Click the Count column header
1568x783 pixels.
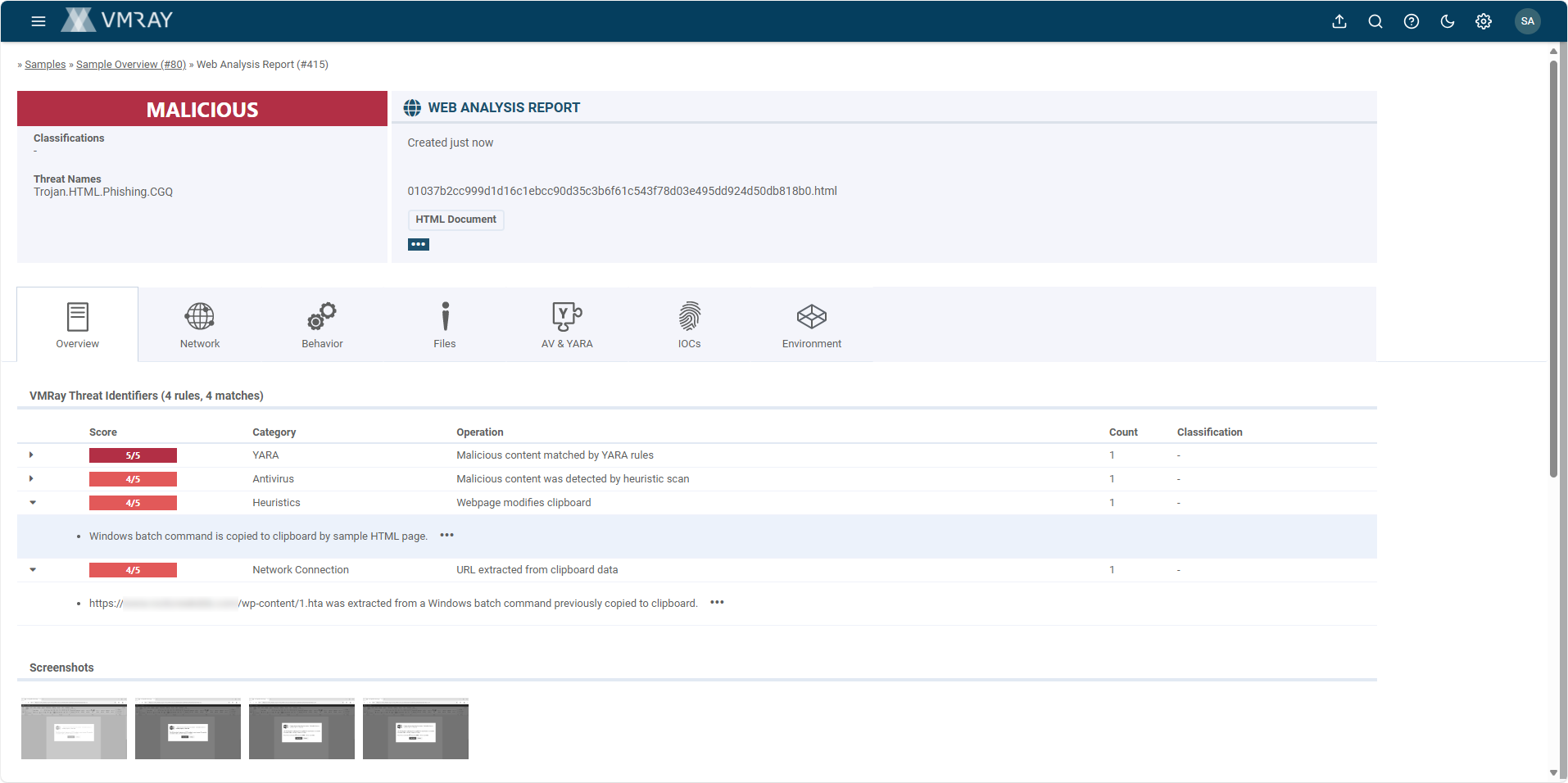pyautogui.click(x=1123, y=432)
